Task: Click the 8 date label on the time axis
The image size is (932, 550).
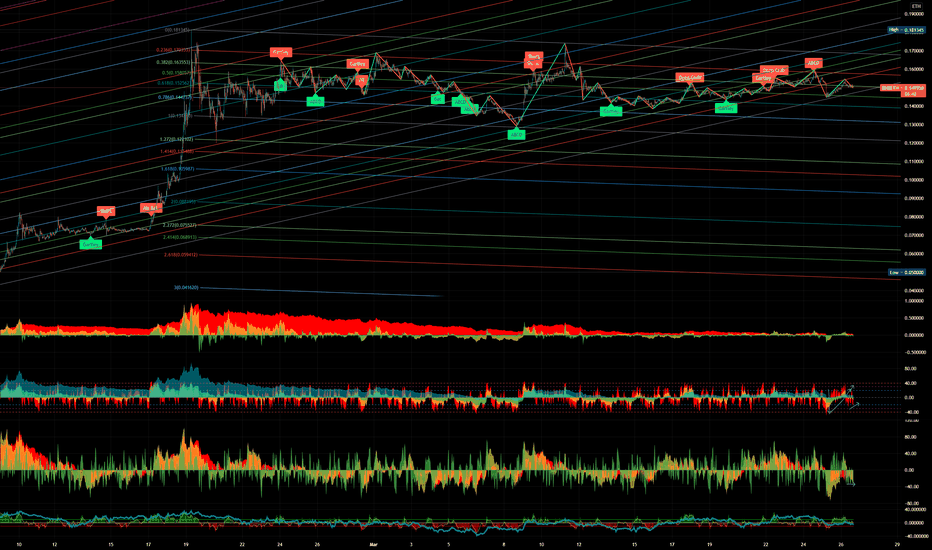Action: tap(503, 544)
